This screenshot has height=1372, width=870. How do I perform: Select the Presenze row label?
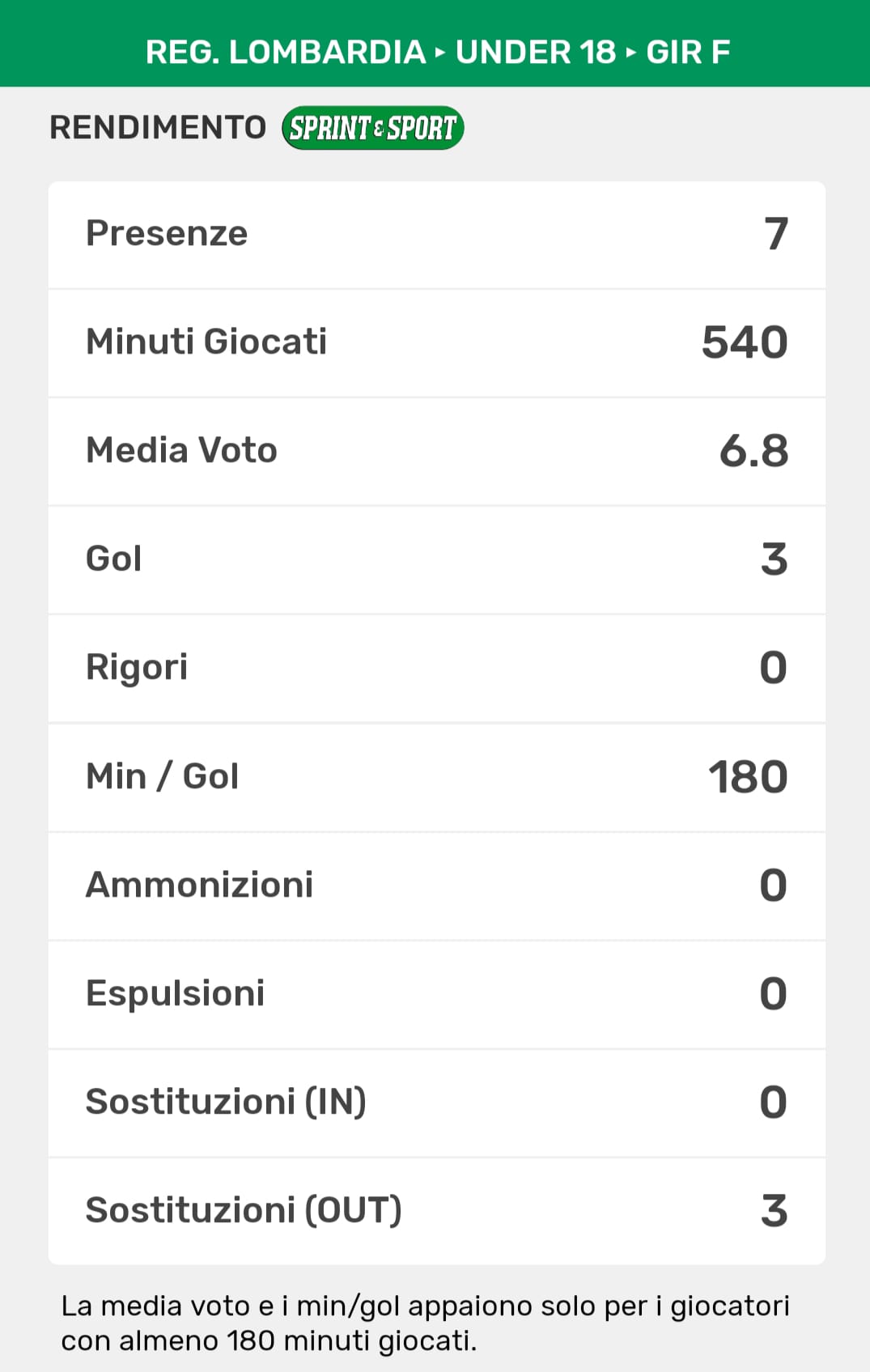coord(167,234)
